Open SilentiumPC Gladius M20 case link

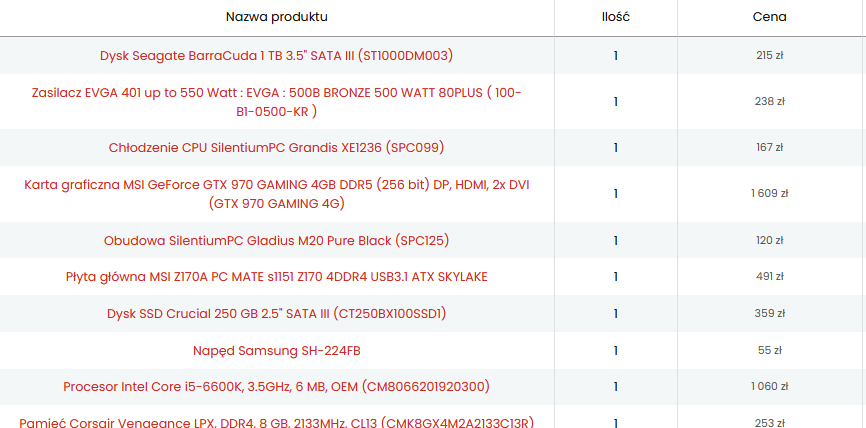point(276,241)
